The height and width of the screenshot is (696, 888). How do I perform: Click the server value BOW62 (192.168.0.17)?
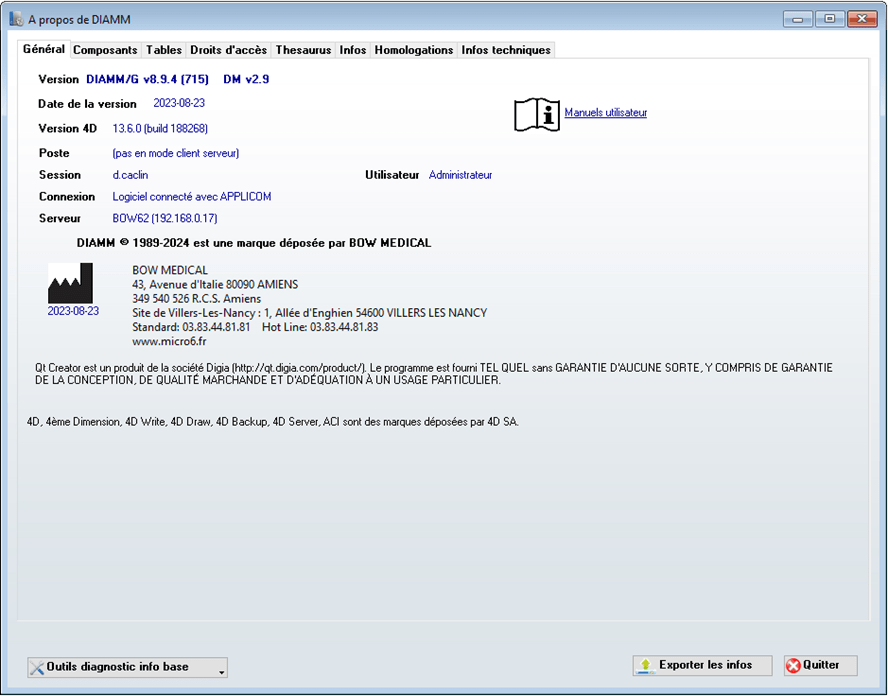point(165,218)
